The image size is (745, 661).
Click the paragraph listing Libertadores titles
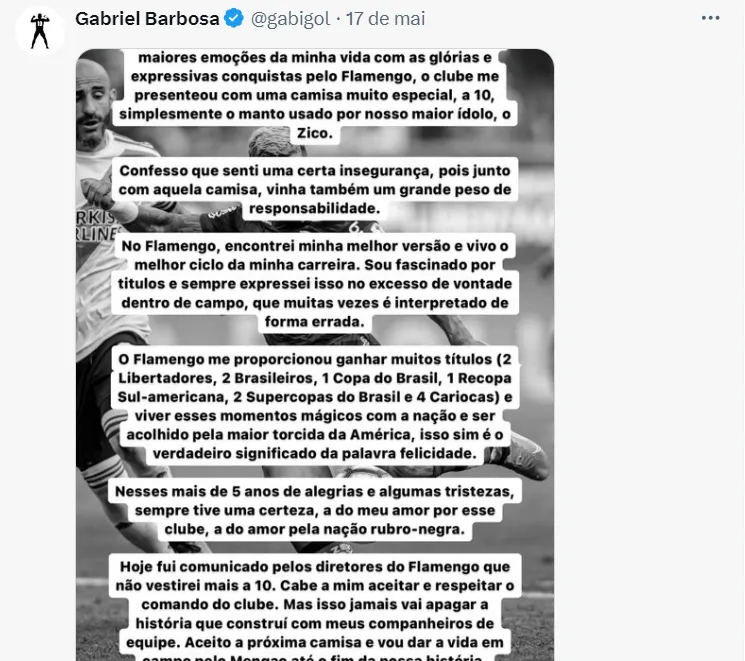[315, 406]
